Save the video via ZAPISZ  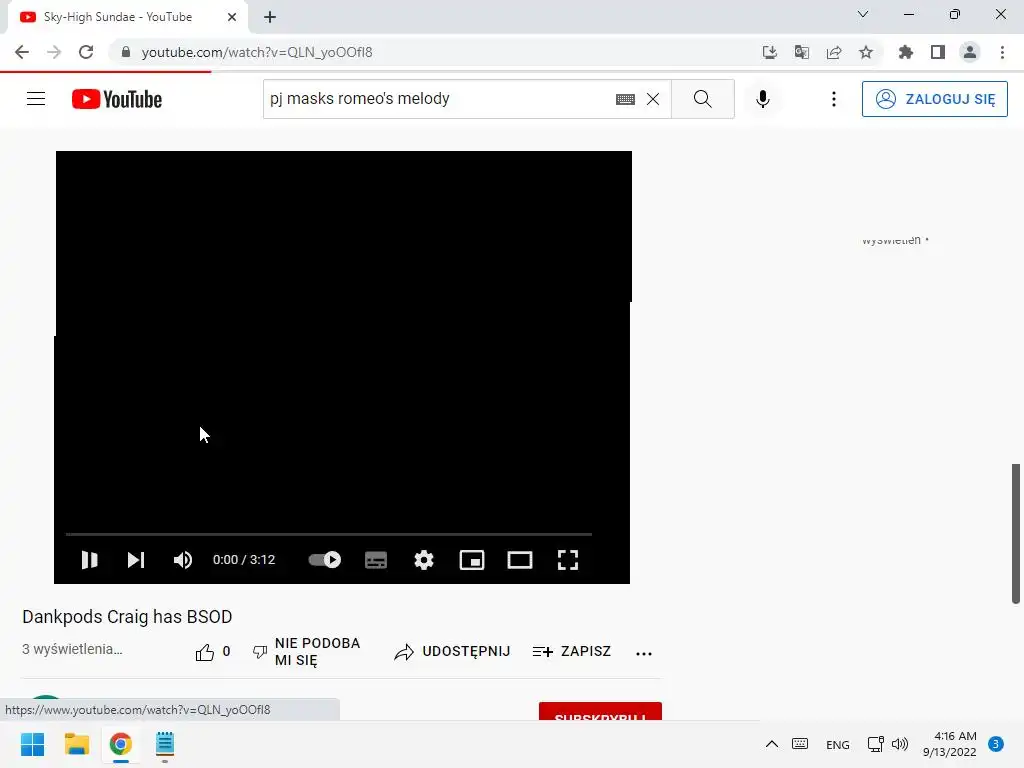click(x=571, y=652)
